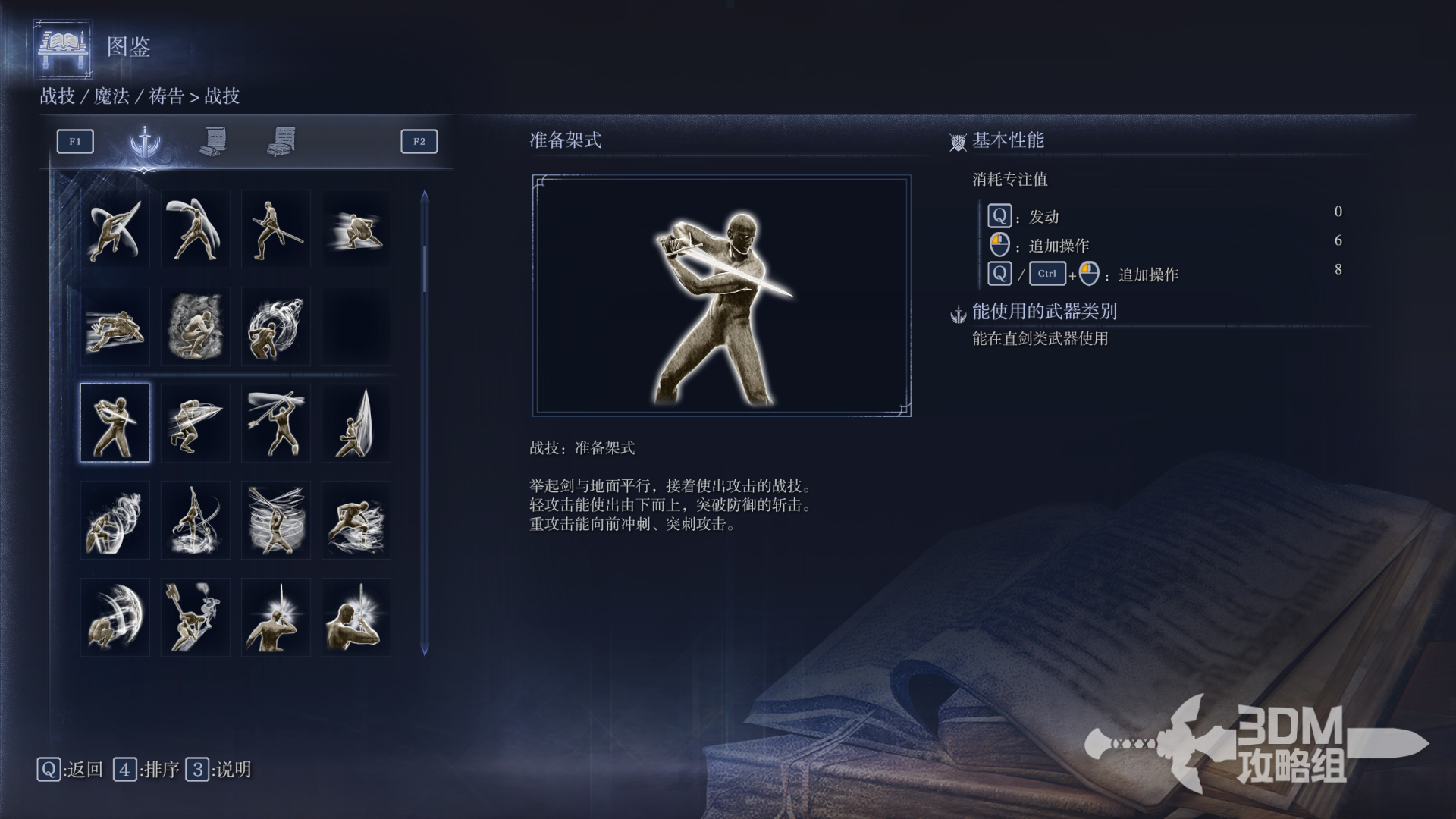Choose the rock-crouching figure skill icon

click(195, 326)
